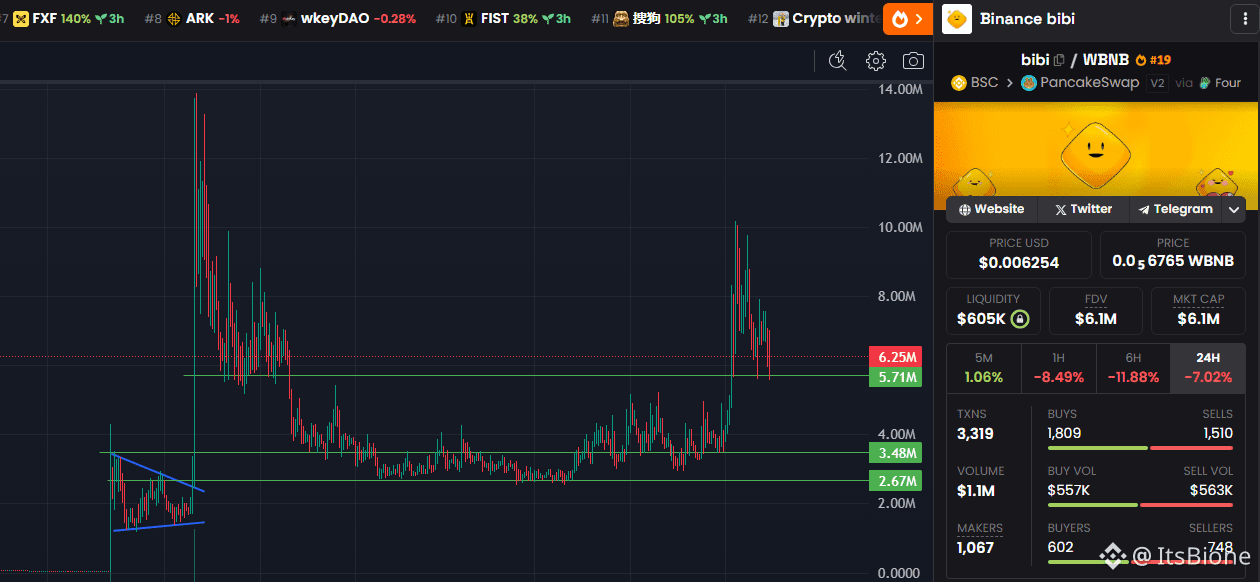The height and width of the screenshot is (582, 1260).
Task: Click the PRICE USD $0.006254 box
Action: pos(1019,255)
